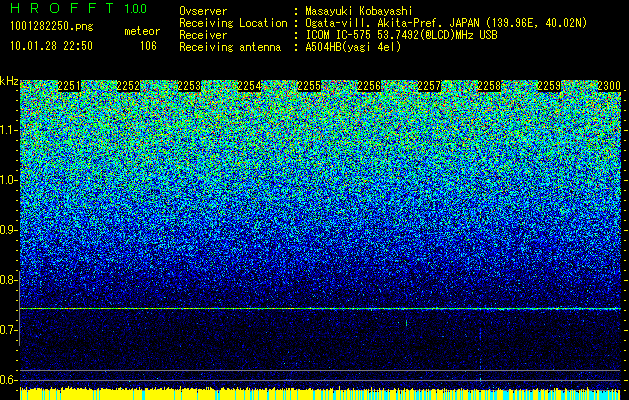The height and width of the screenshot is (400, 629).
Task: Click the 2253 time marker
Action: click(189, 86)
